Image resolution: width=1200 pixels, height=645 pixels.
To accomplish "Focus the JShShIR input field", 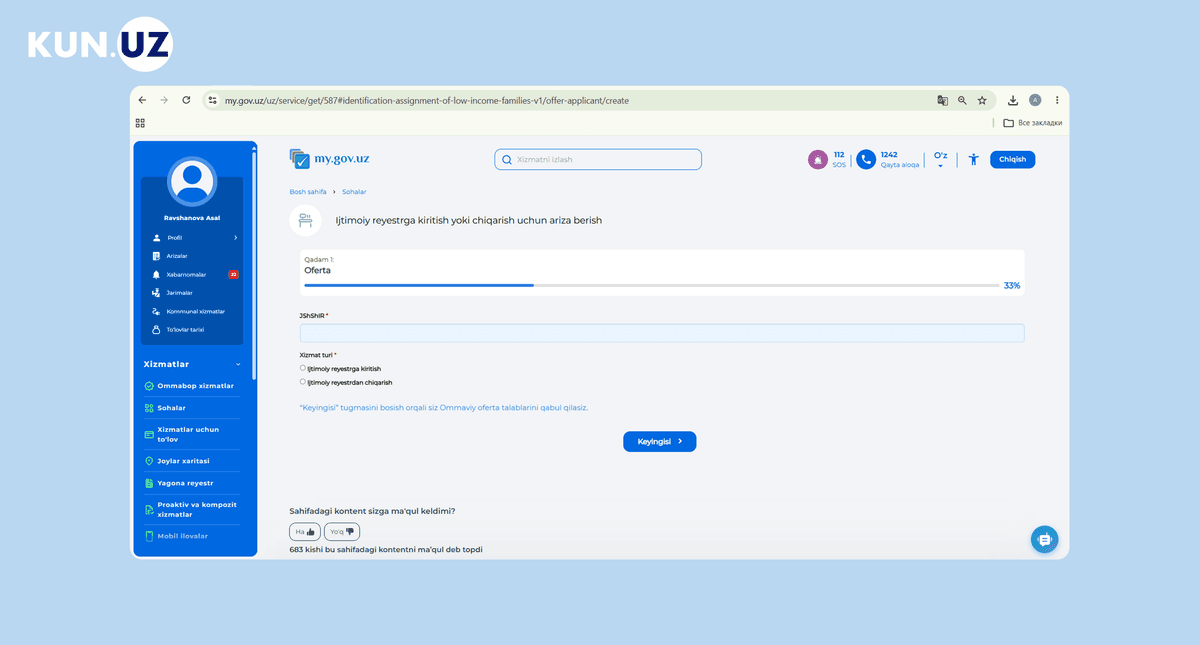I will tap(662, 333).
